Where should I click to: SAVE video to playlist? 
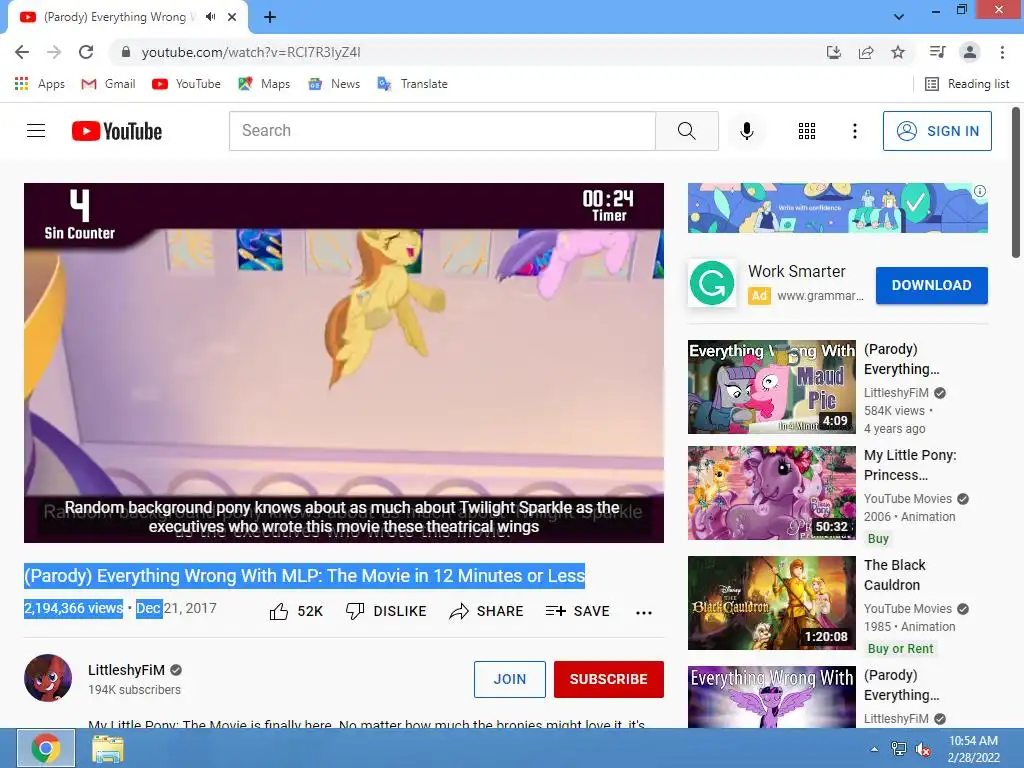[x=578, y=611]
